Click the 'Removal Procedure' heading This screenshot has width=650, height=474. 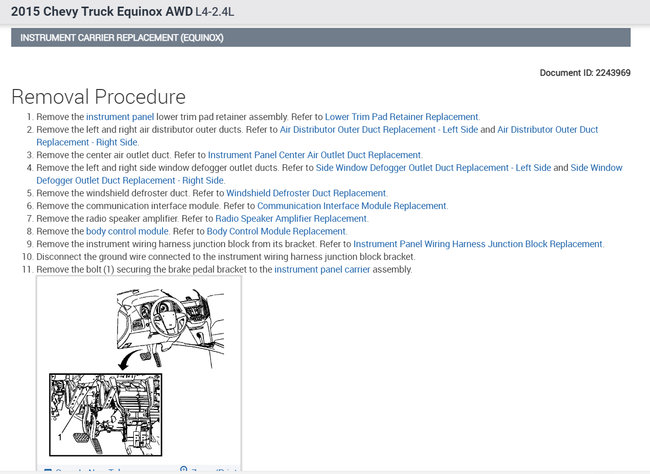[99, 97]
